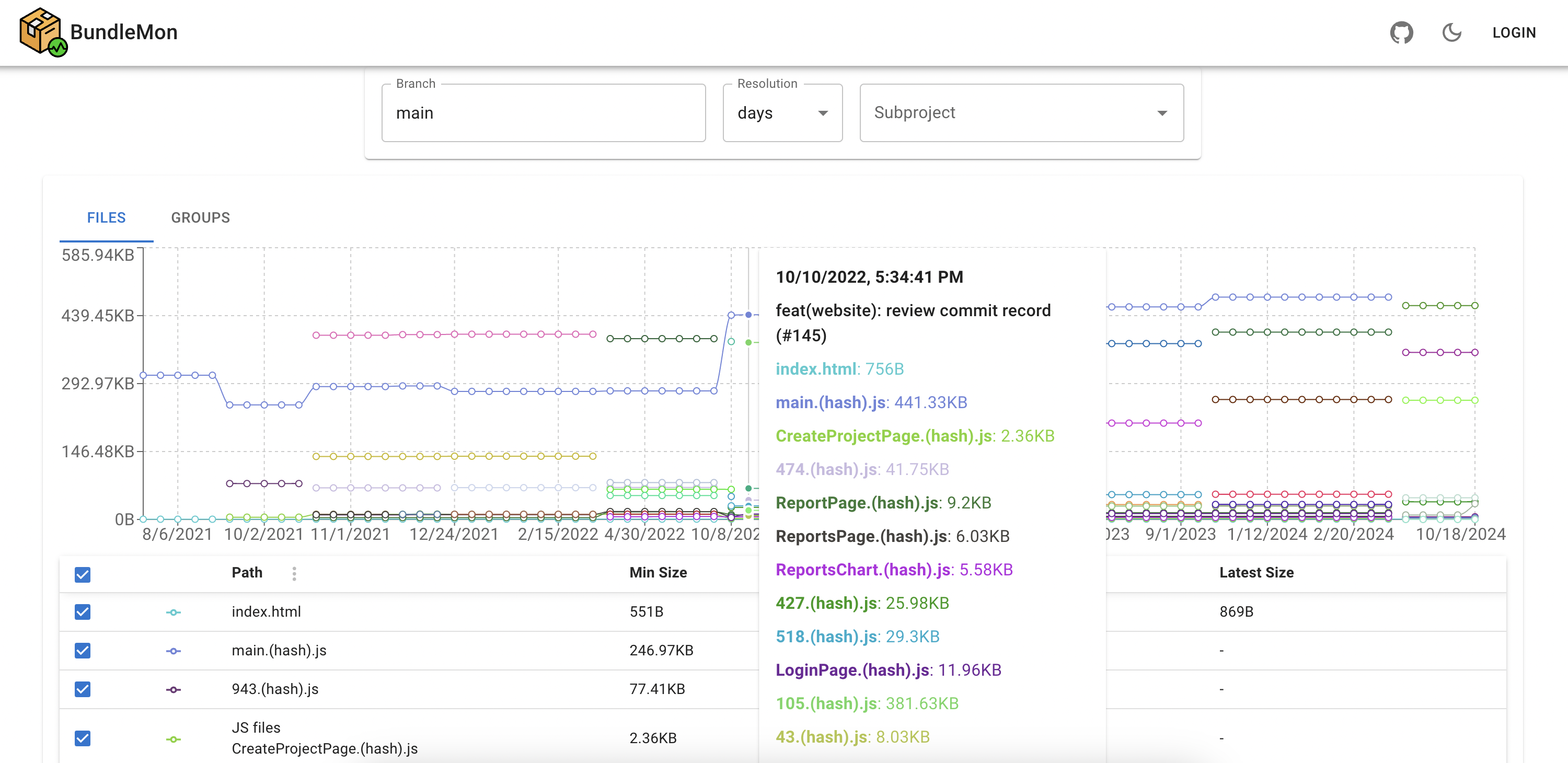Screen dimensions: 1568x763
Task: Open Path column three-dot menu
Action: tap(294, 573)
